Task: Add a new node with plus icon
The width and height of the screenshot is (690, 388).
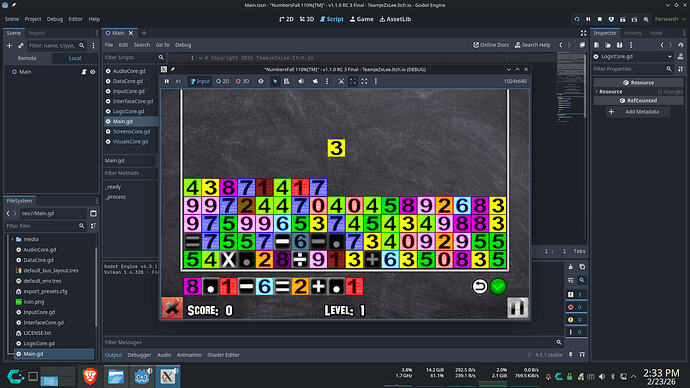Action: [9, 45]
